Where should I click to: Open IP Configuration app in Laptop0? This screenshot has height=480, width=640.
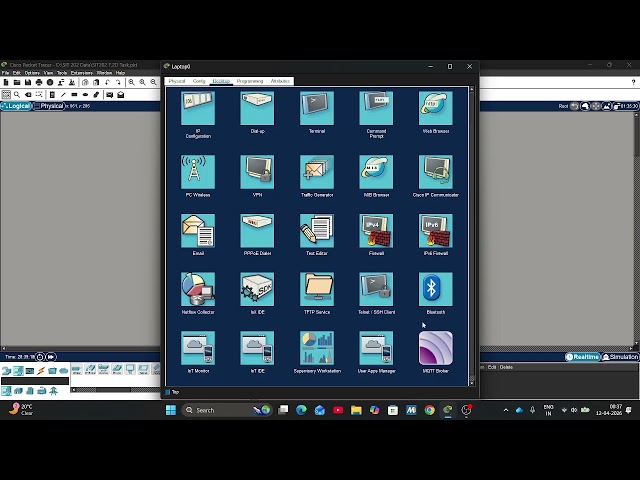(x=198, y=108)
